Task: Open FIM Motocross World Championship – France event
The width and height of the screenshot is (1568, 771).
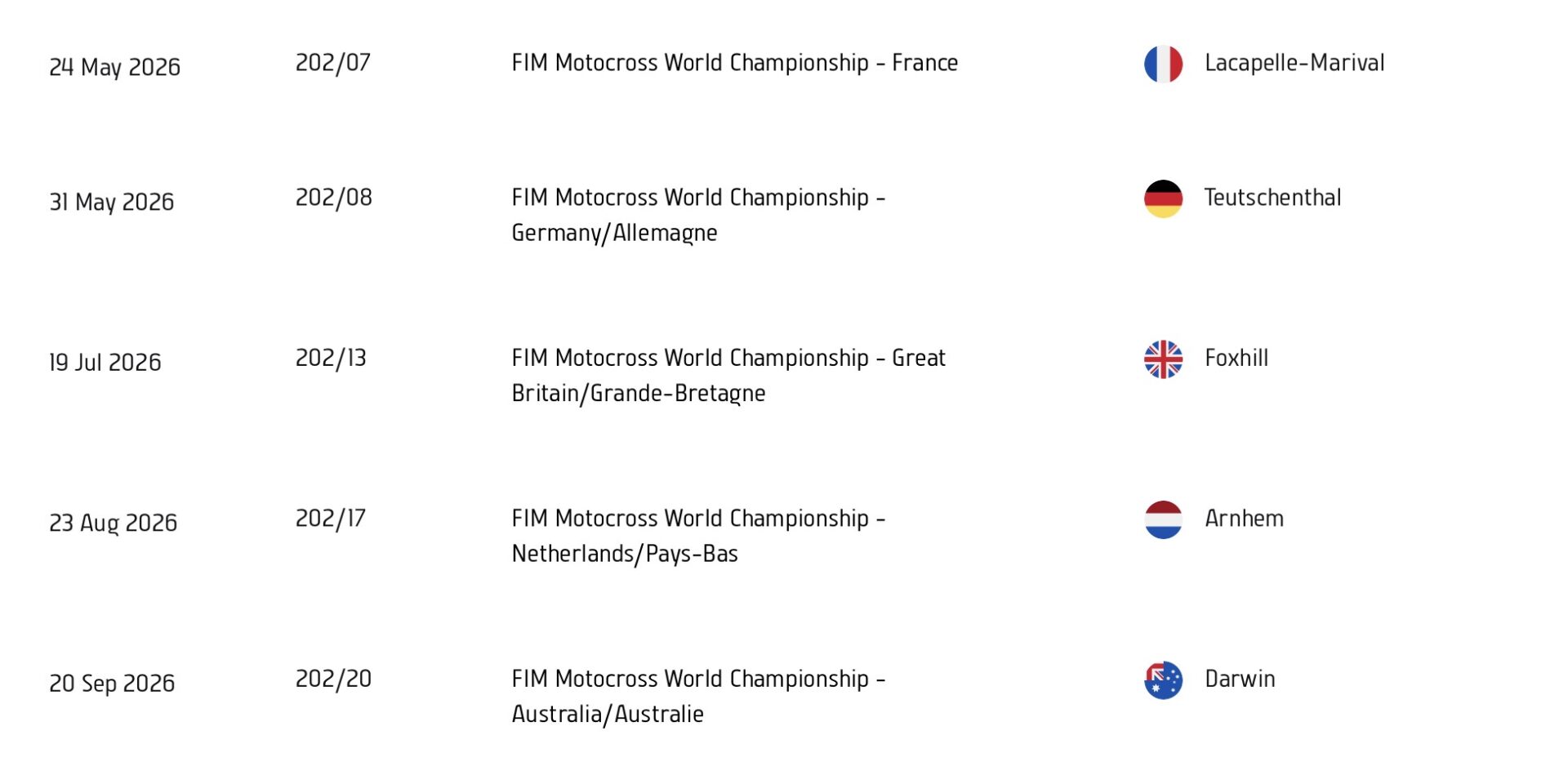Action: [734, 63]
